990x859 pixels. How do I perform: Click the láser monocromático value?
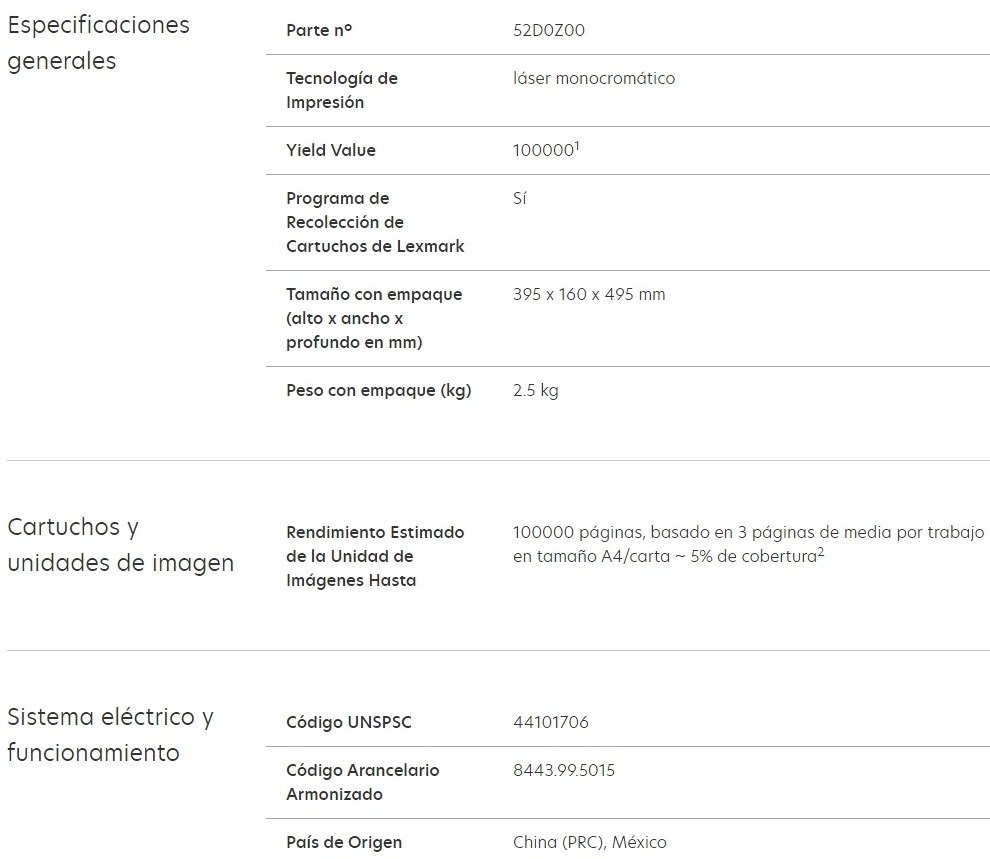(594, 78)
